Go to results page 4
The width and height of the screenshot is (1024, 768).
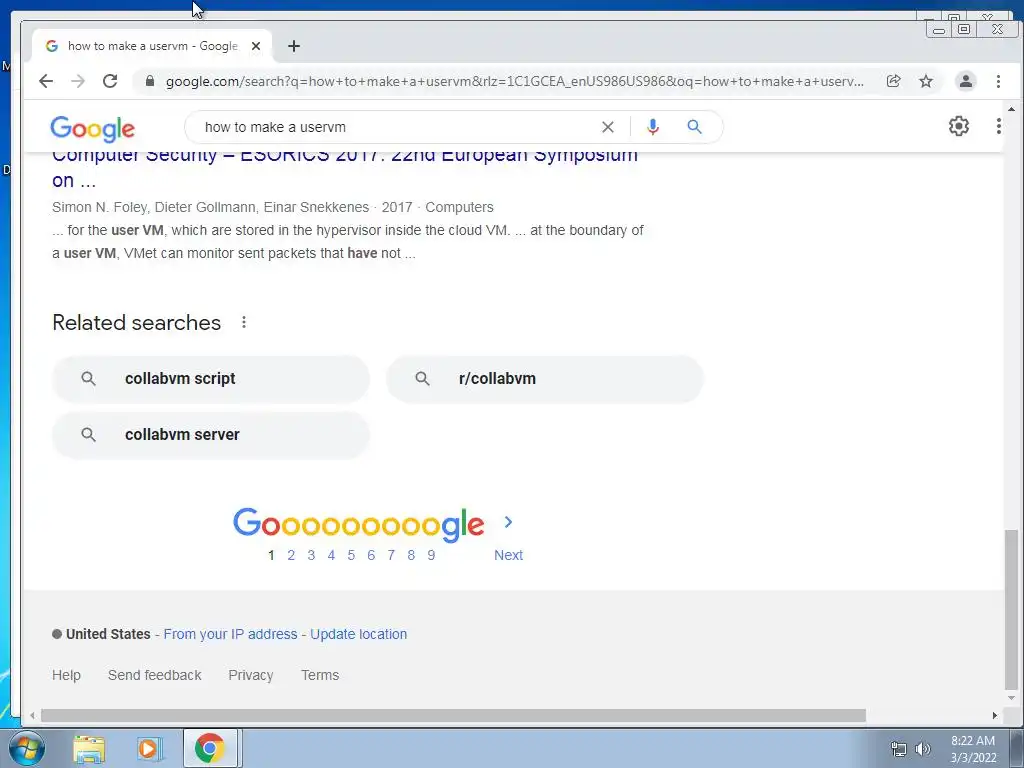click(331, 555)
